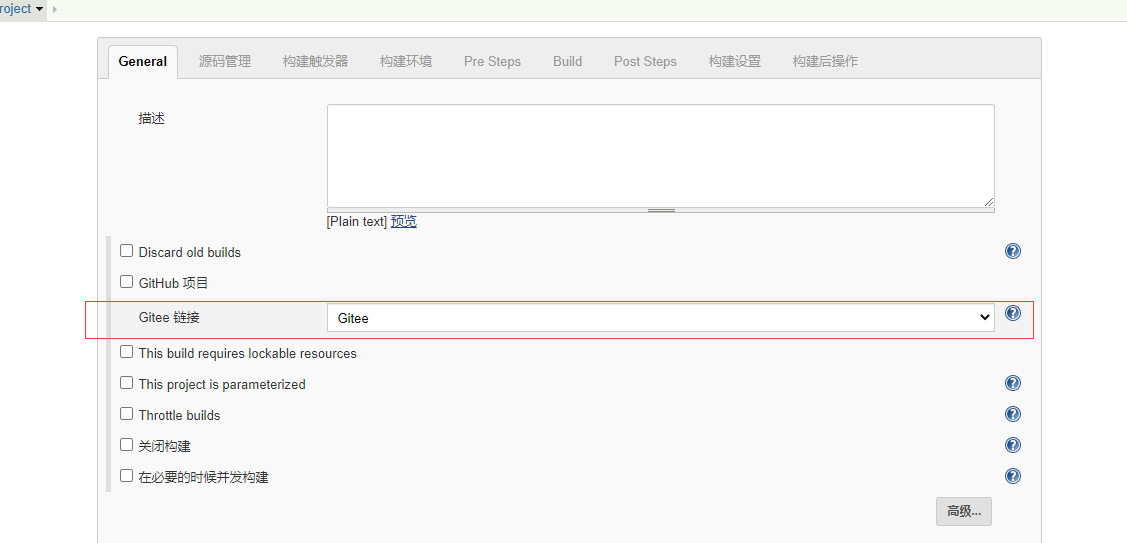
Task: Open help for Discard old builds
Action: point(1013,251)
